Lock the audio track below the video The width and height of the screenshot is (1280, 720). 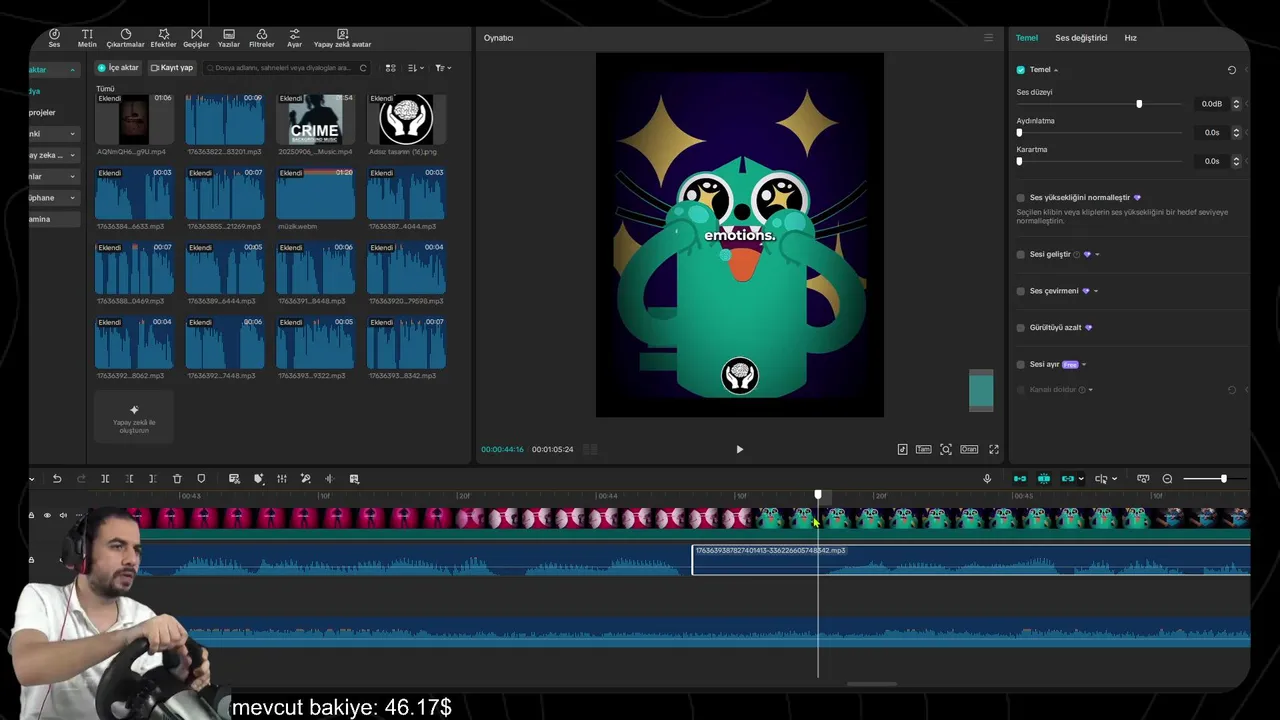(x=31, y=560)
